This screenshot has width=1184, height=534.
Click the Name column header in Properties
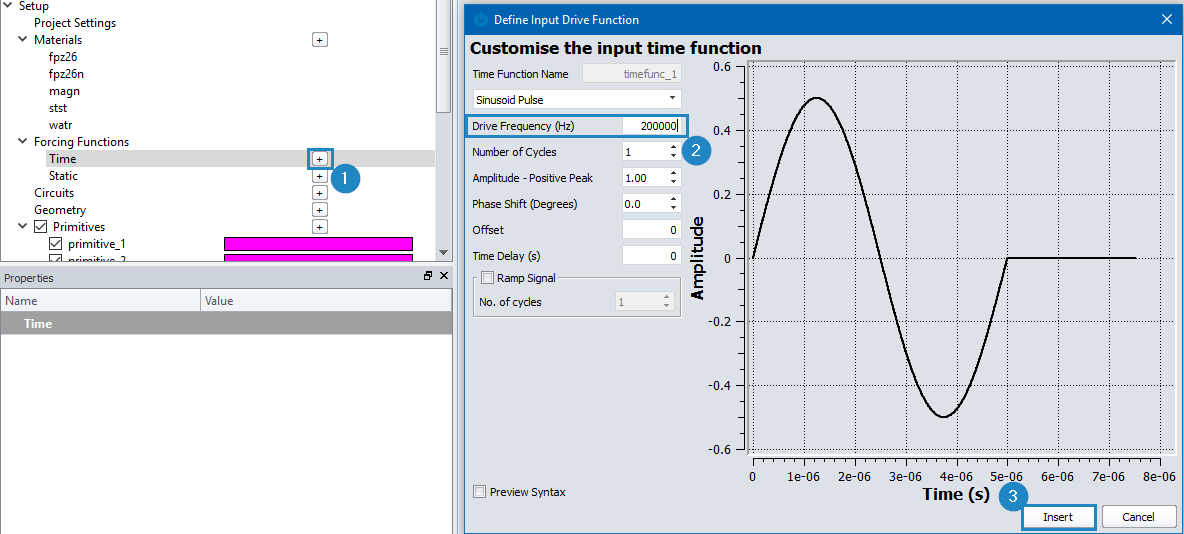pyautogui.click(x=100, y=301)
